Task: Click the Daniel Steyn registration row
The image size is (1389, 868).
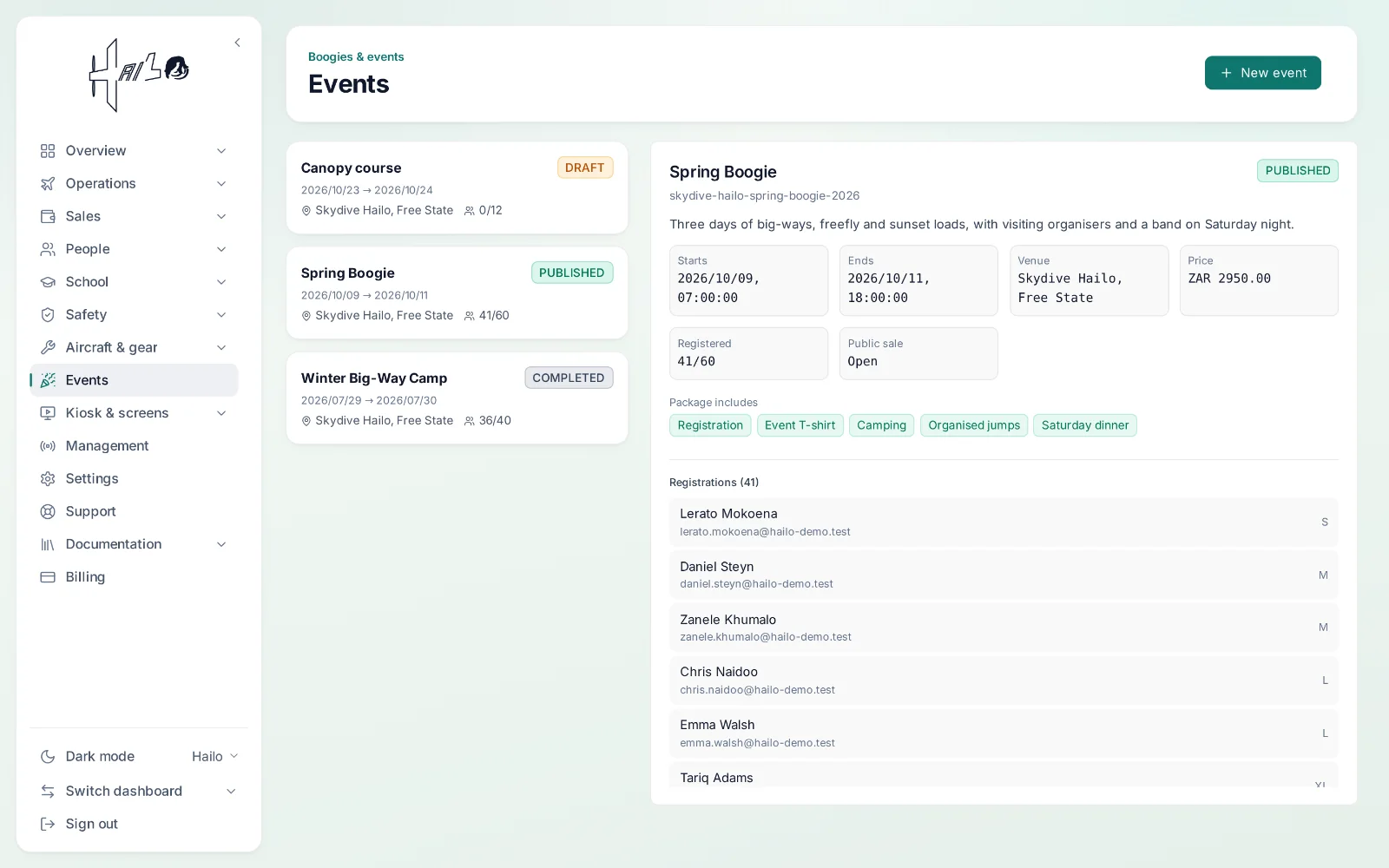Action: click(1004, 575)
